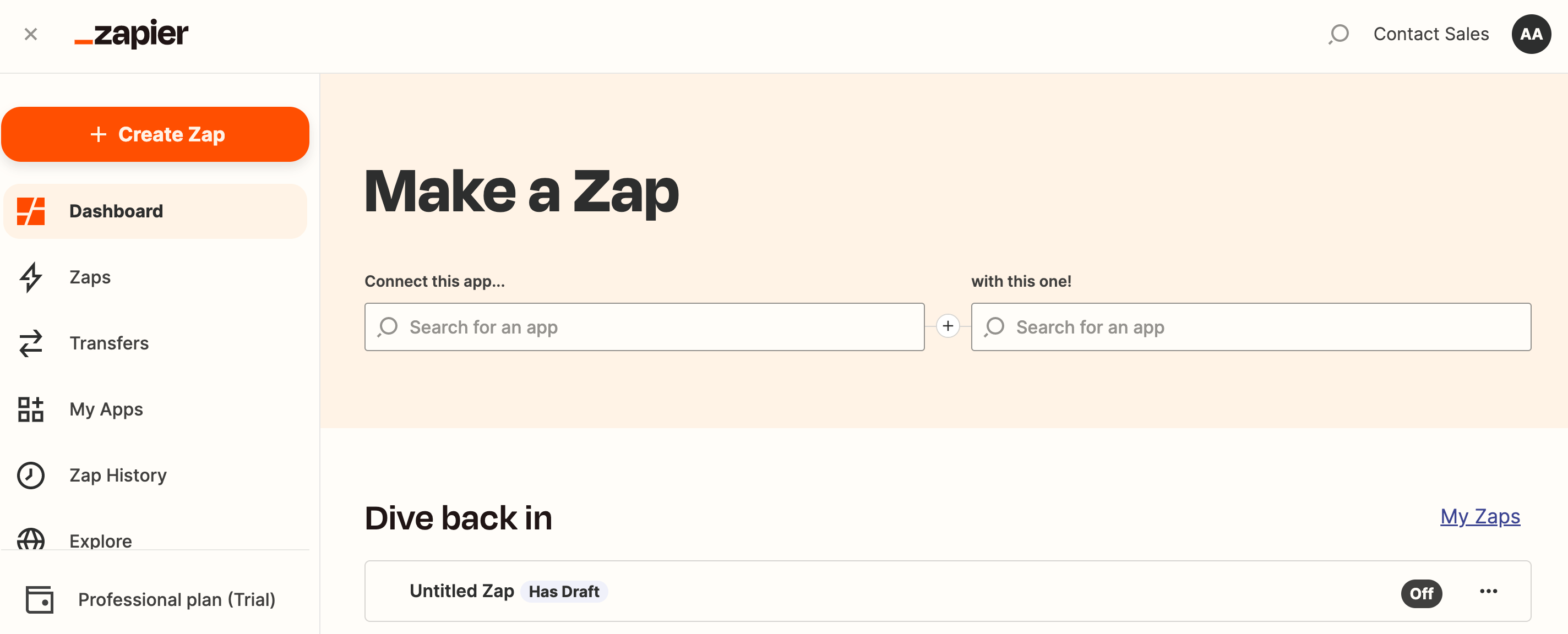
Task: Click Contact Sales in the header
Action: pos(1430,34)
